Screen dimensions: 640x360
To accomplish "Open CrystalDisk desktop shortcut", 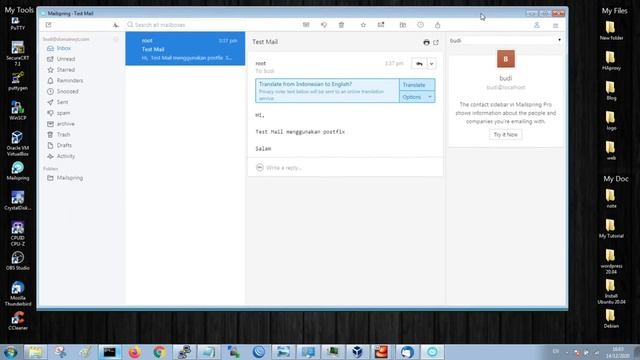I will [18, 201].
